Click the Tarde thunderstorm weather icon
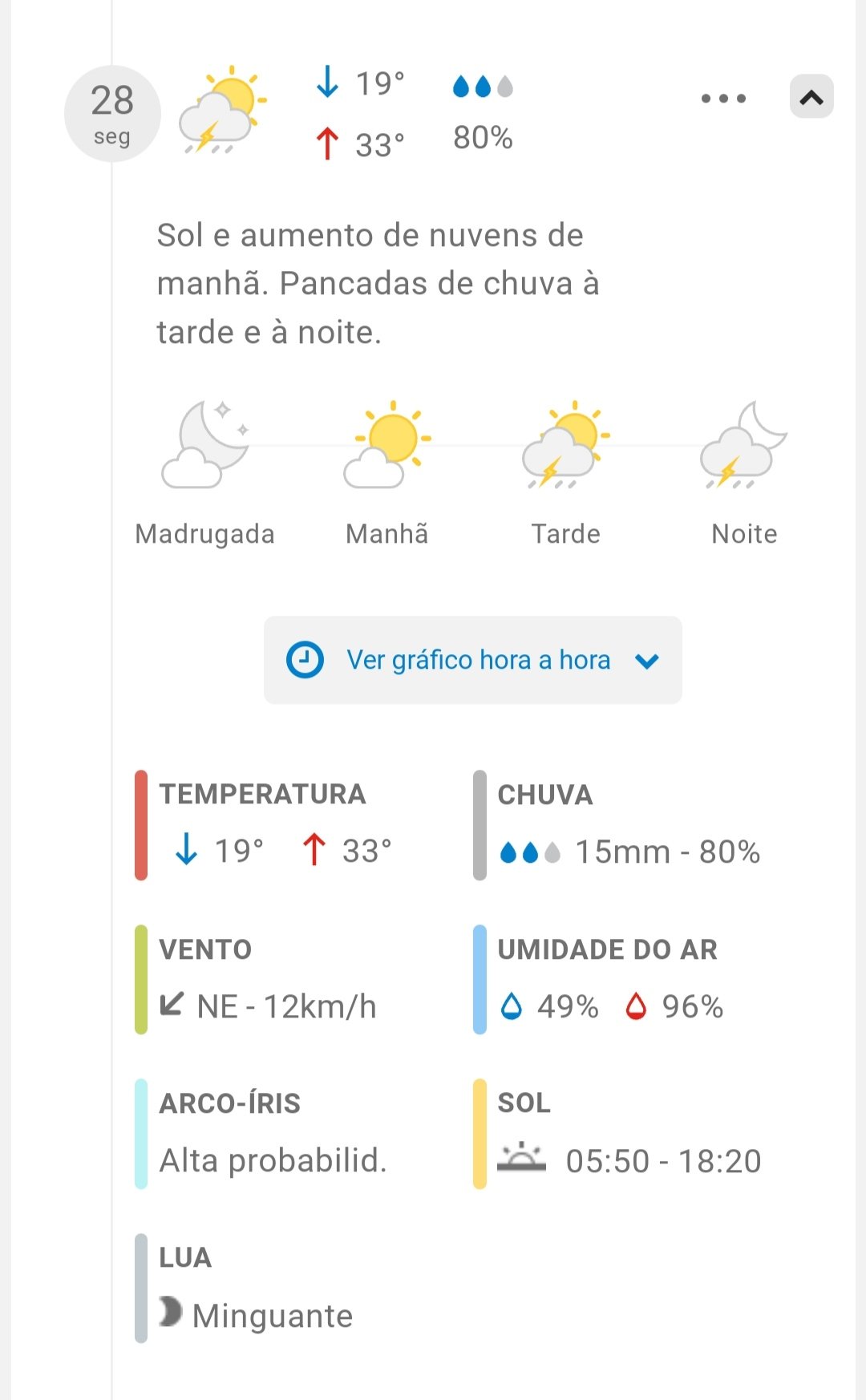This screenshot has height=1400, width=866. coord(565,445)
